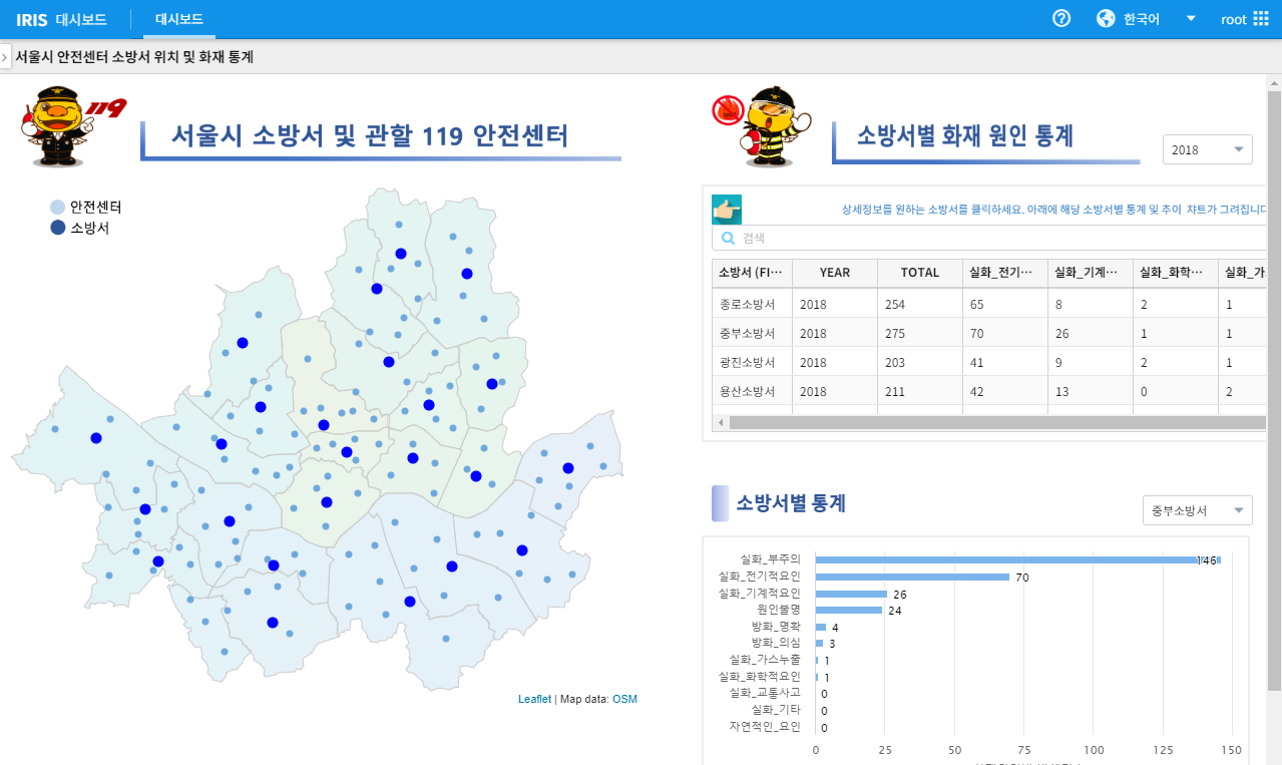The width and height of the screenshot is (1282, 765).
Task: Sort by the 실화_화학 column header
Action: tap(1175, 272)
